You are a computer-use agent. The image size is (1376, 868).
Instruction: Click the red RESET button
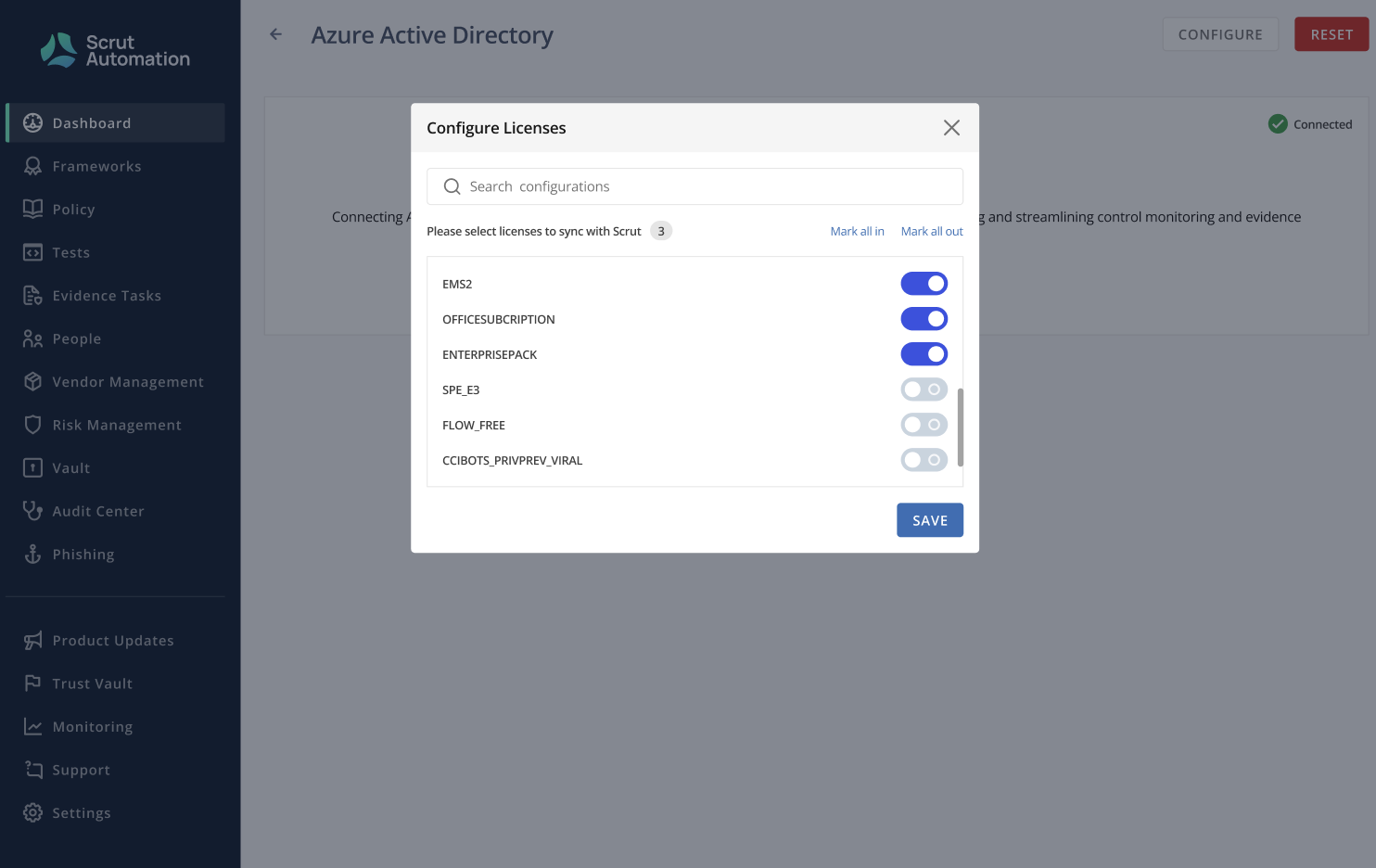1331,34
